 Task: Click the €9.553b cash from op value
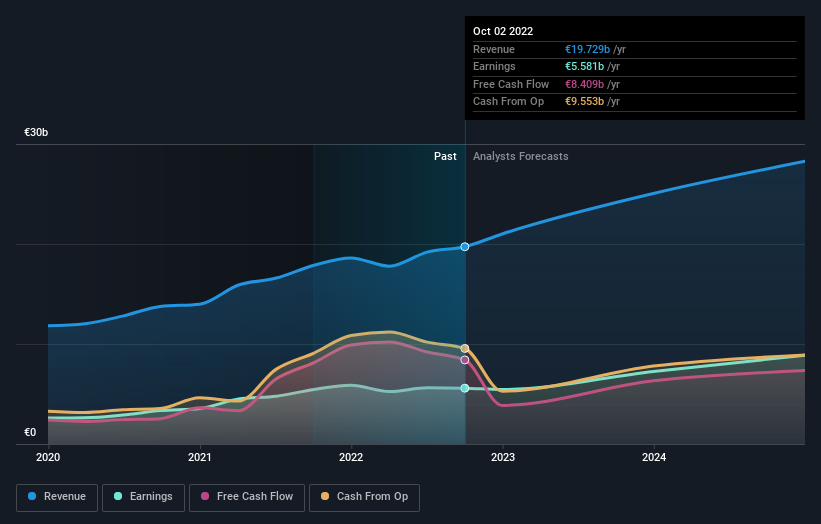pos(584,102)
